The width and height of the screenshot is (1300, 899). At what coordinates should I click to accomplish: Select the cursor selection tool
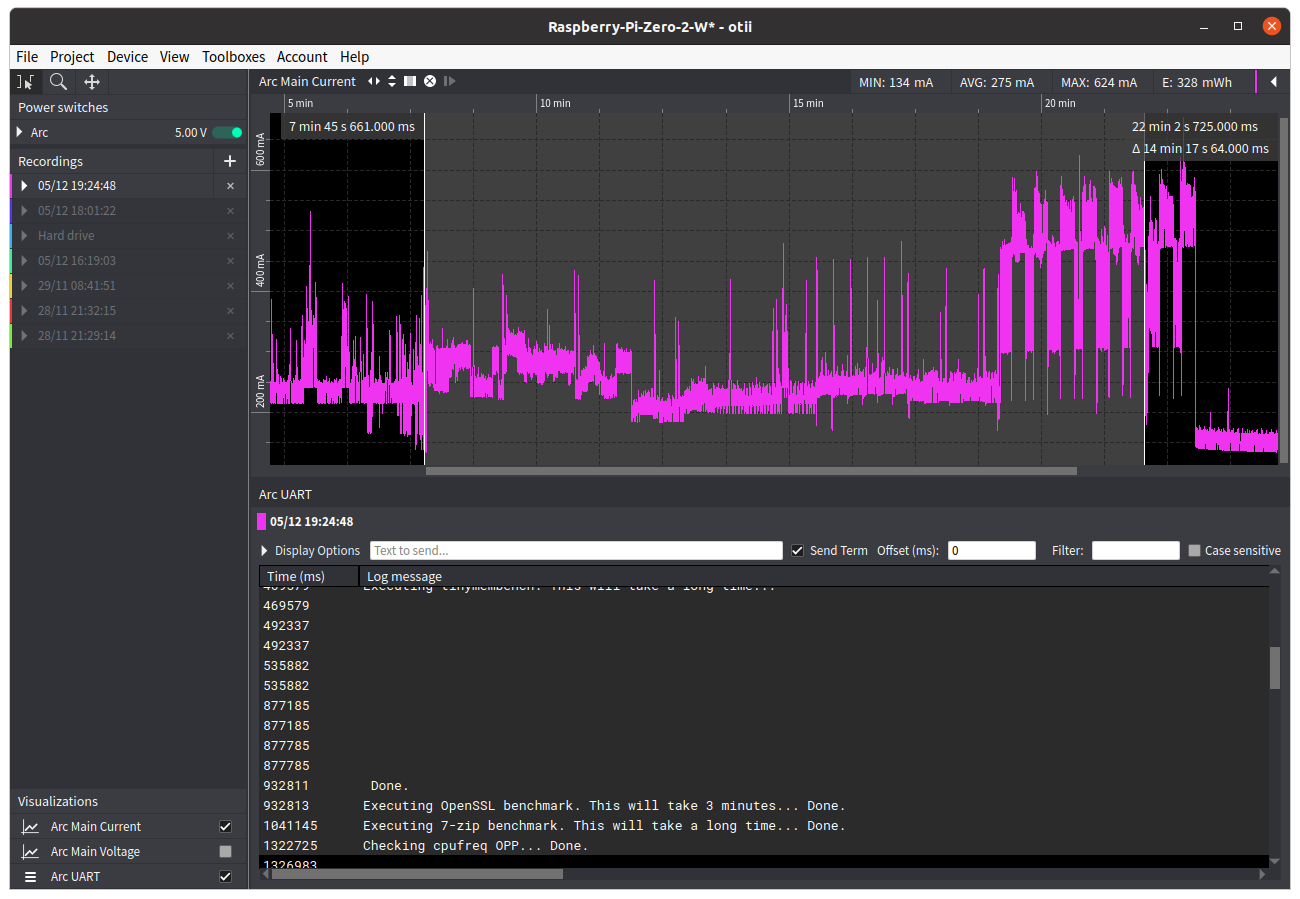click(x=26, y=82)
